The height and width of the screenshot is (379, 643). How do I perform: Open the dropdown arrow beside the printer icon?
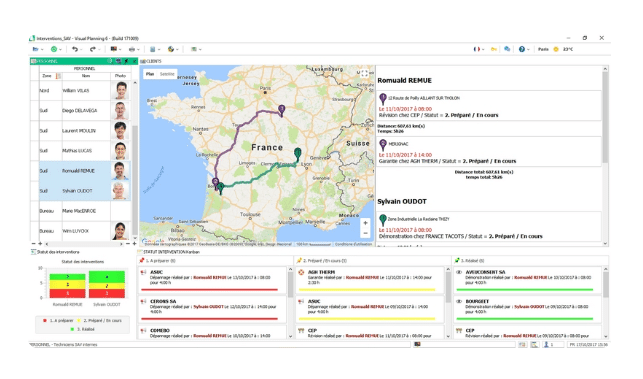[139, 50]
